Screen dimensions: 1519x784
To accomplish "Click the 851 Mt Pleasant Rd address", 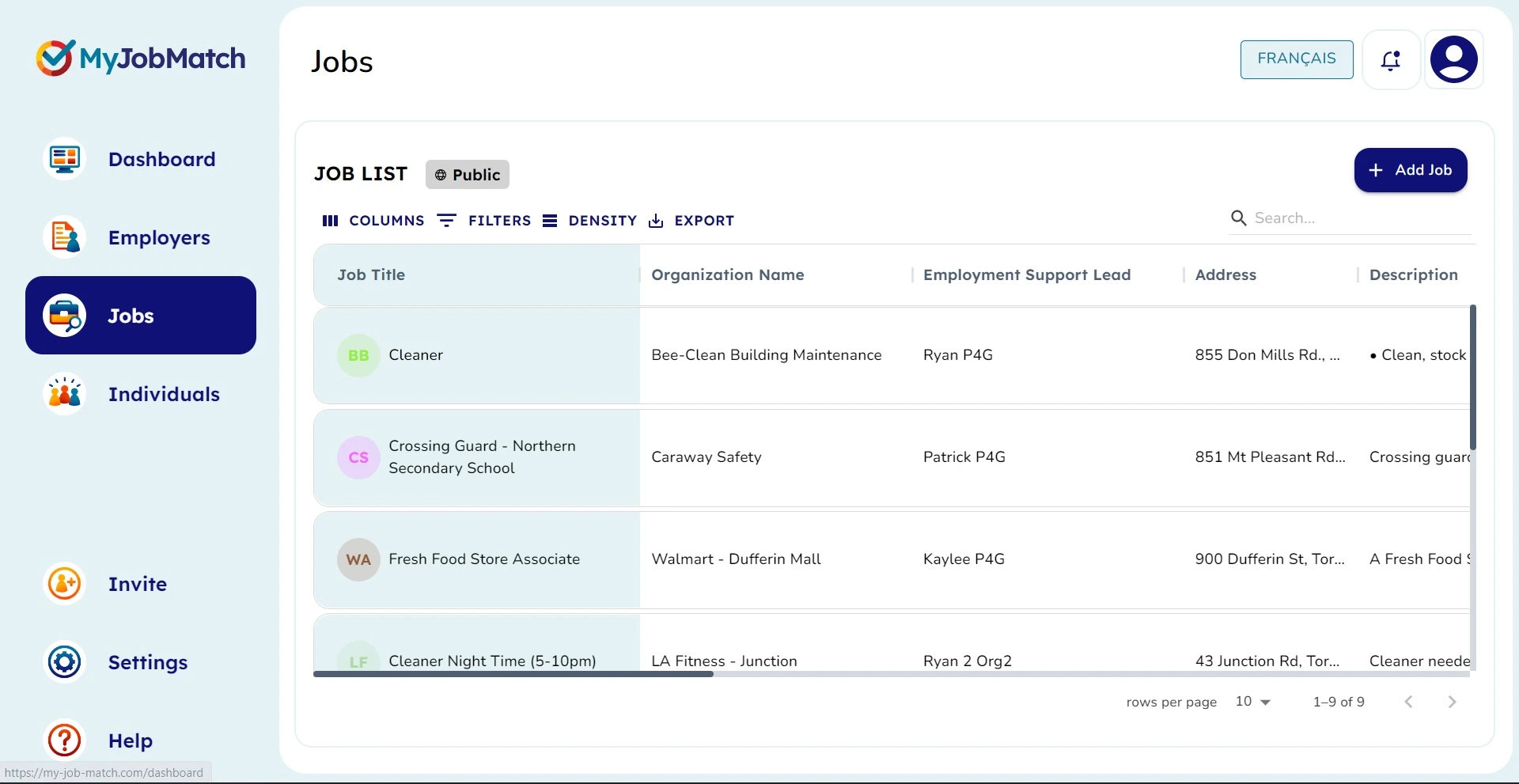I will pyautogui.click(x=1270, y=457).
